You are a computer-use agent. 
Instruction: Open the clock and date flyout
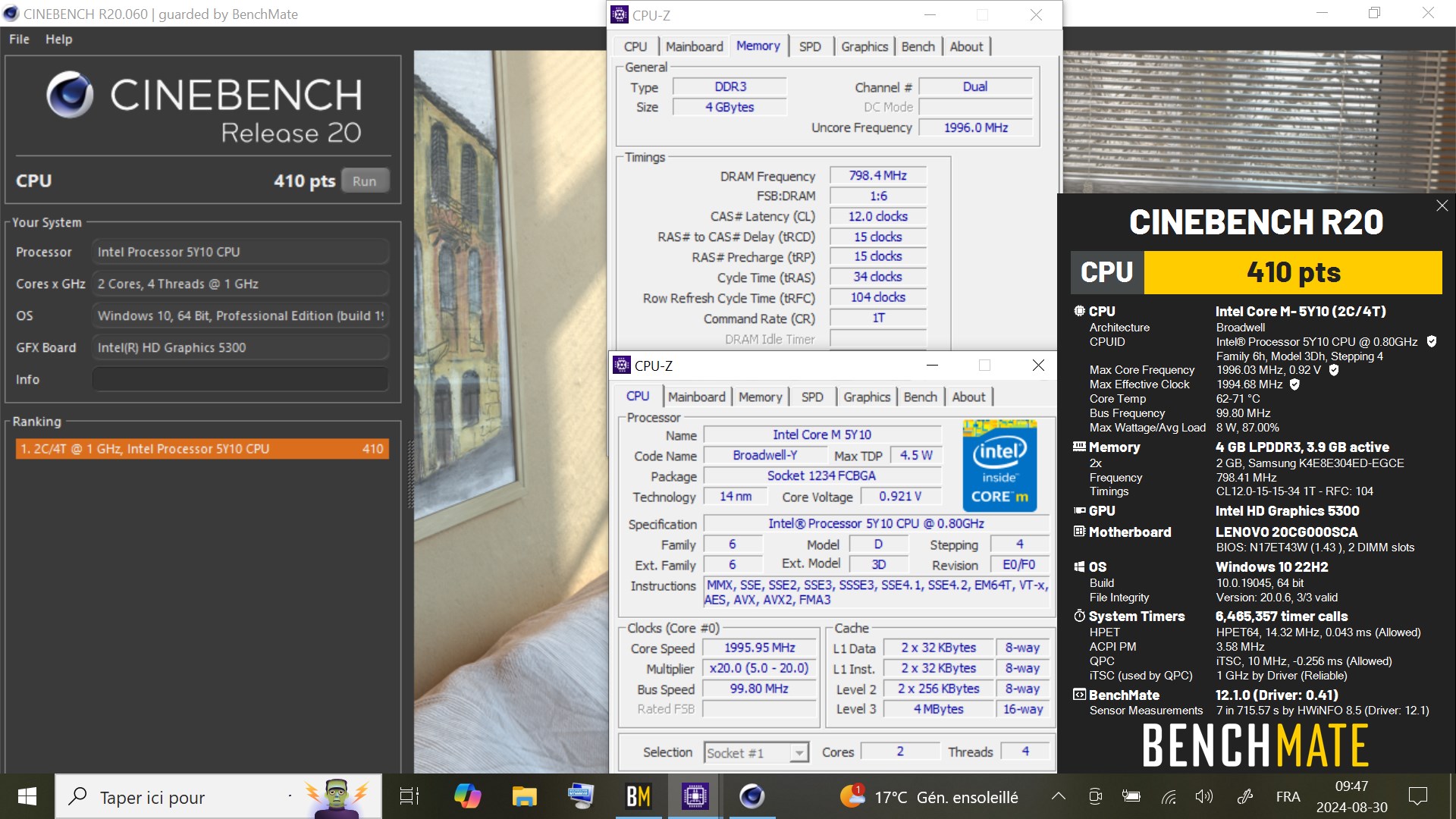coord(1351,796)
